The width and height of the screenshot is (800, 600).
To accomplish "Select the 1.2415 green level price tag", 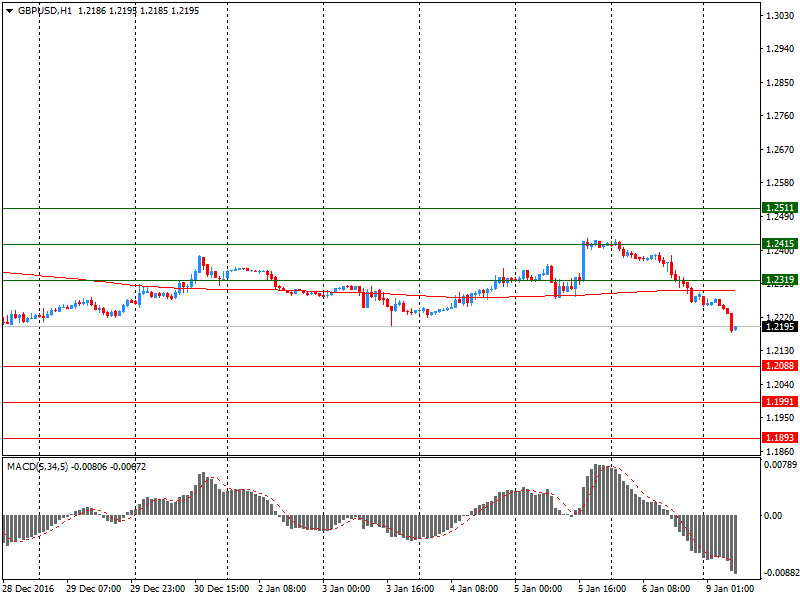I will (x=780, y=243).
